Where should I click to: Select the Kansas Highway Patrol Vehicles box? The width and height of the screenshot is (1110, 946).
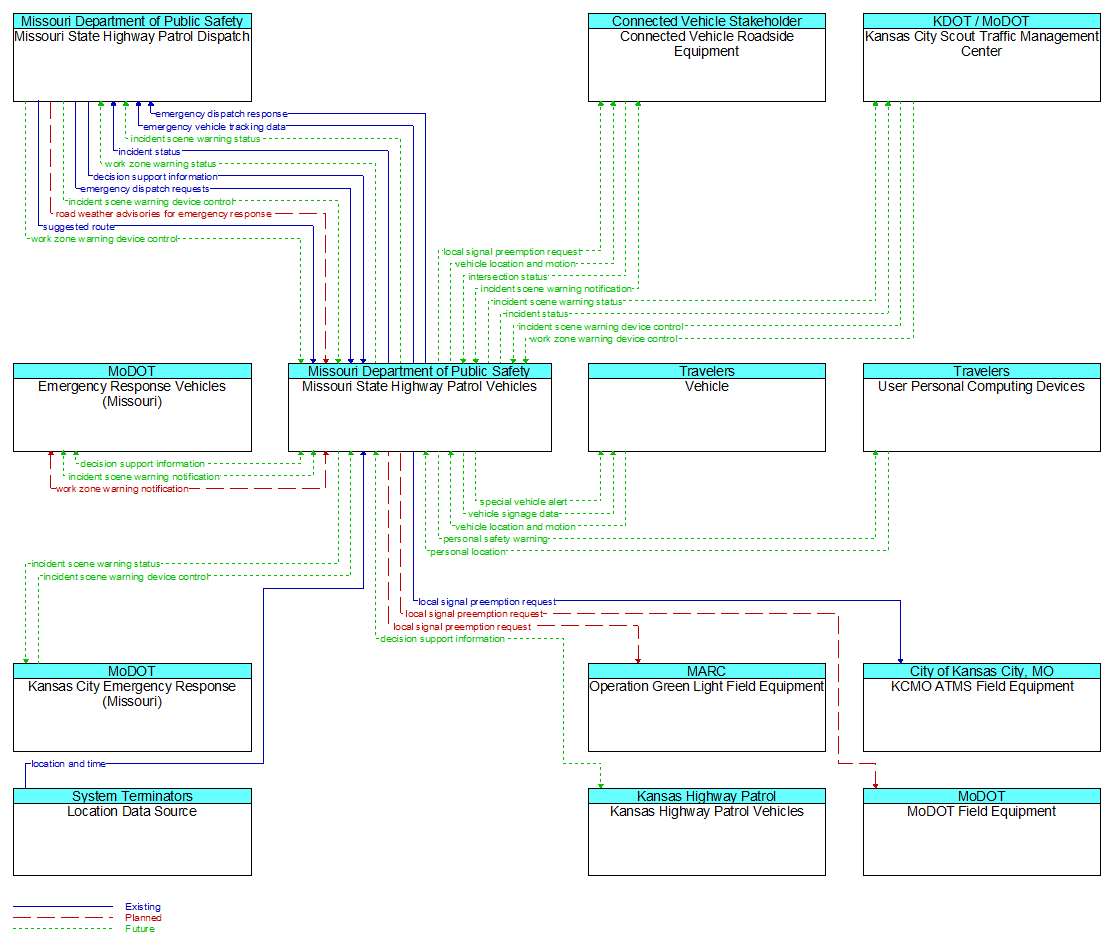click(x=706, y=832)
